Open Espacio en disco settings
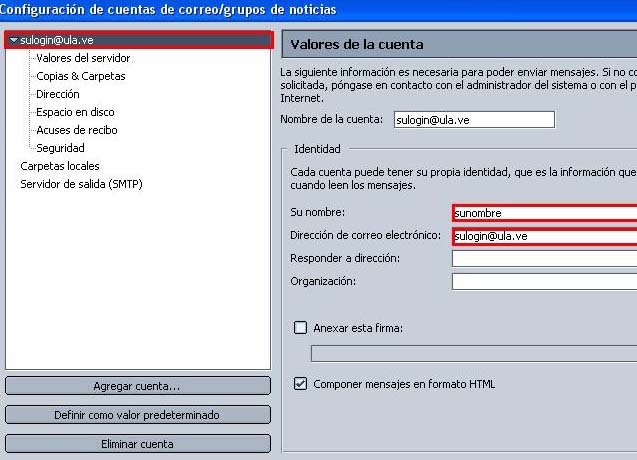 (x=75, y=112)
